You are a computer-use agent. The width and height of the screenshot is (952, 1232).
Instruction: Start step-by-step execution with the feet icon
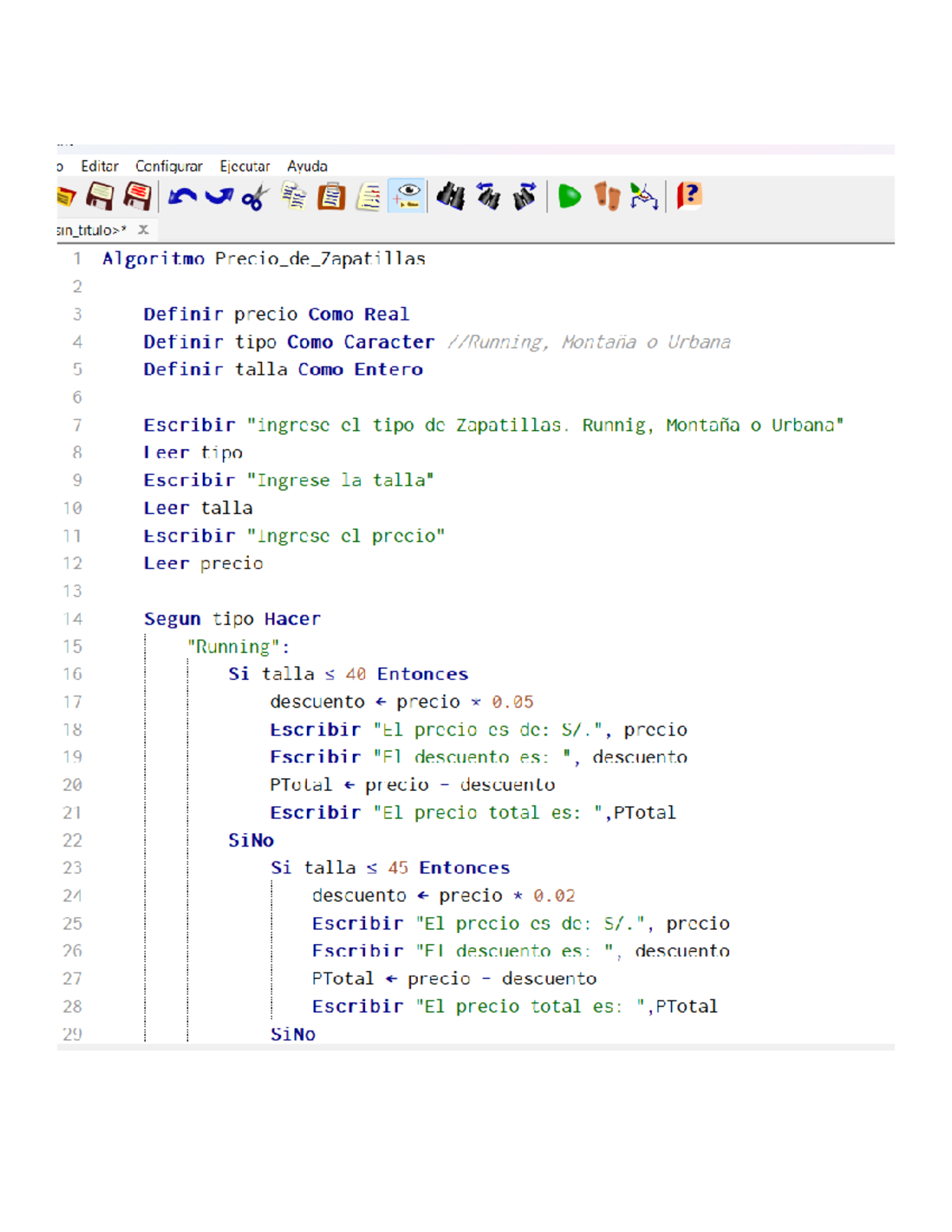tap(607, 196)
